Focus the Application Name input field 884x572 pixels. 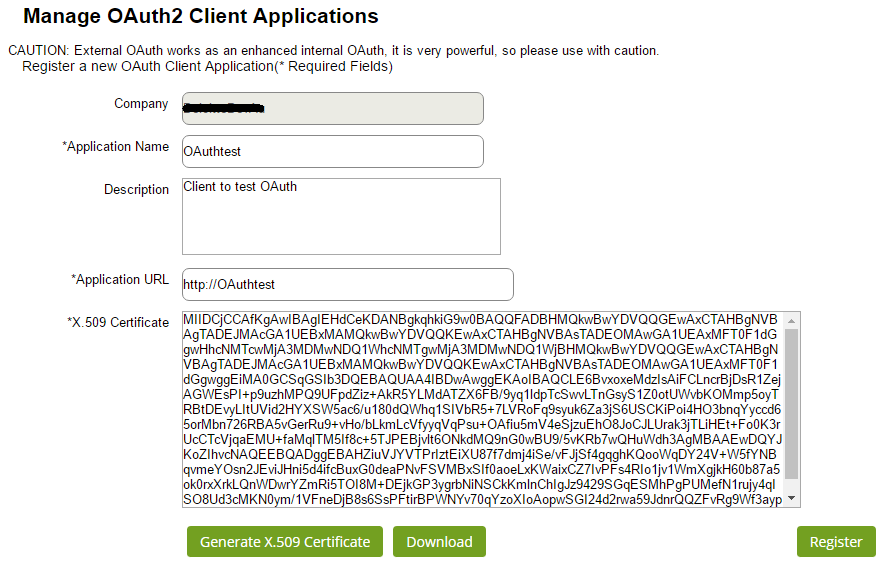pyautogui.click(x=333, y=151)
